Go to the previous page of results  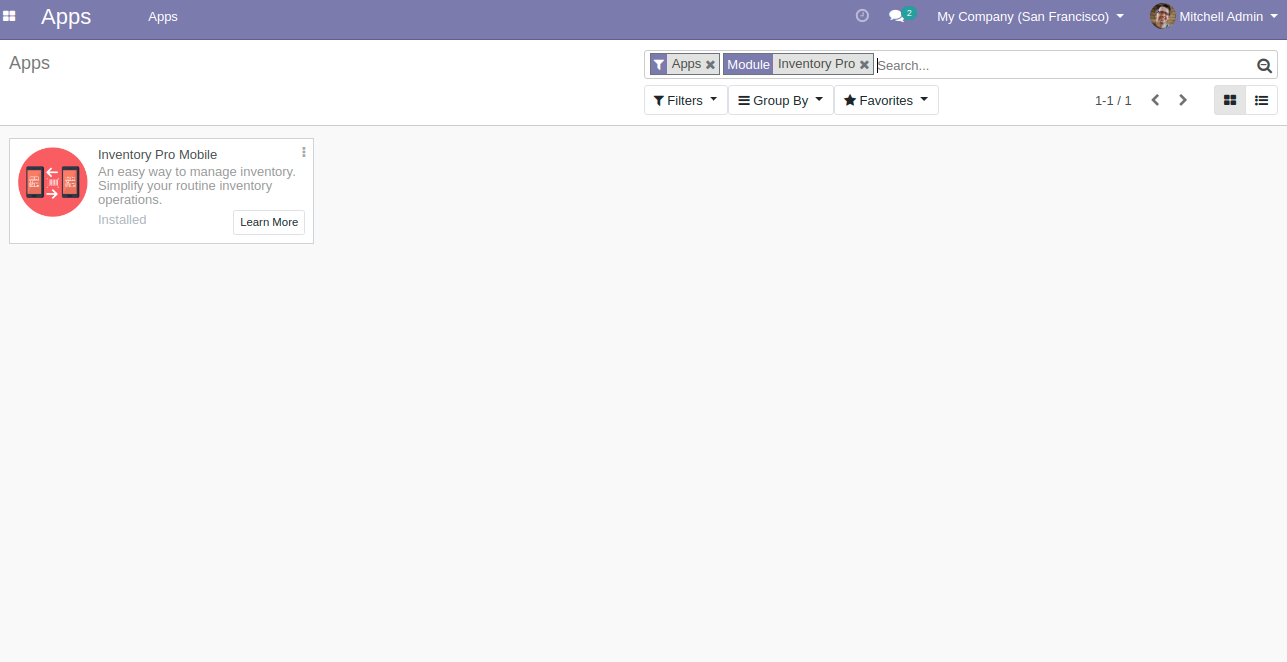1155,100
